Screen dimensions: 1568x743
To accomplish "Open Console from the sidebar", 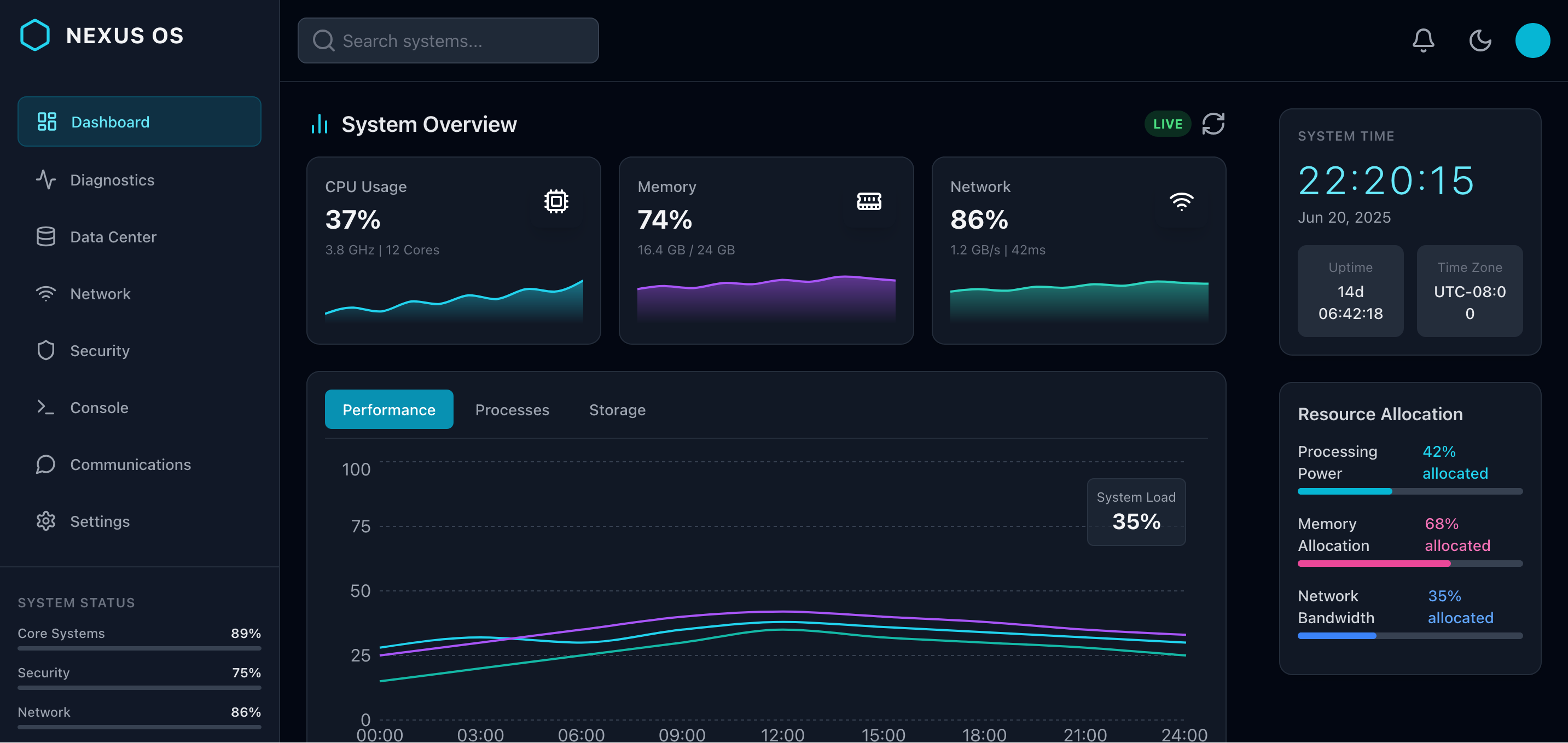I will (x=140, y=407).
